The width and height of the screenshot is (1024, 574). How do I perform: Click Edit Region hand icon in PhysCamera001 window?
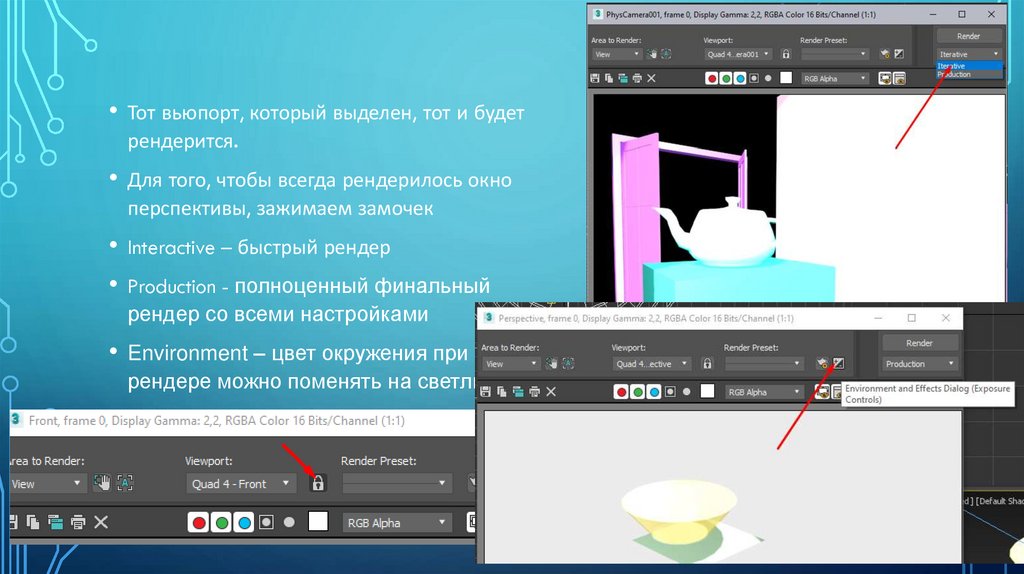(x=652, y=54)
